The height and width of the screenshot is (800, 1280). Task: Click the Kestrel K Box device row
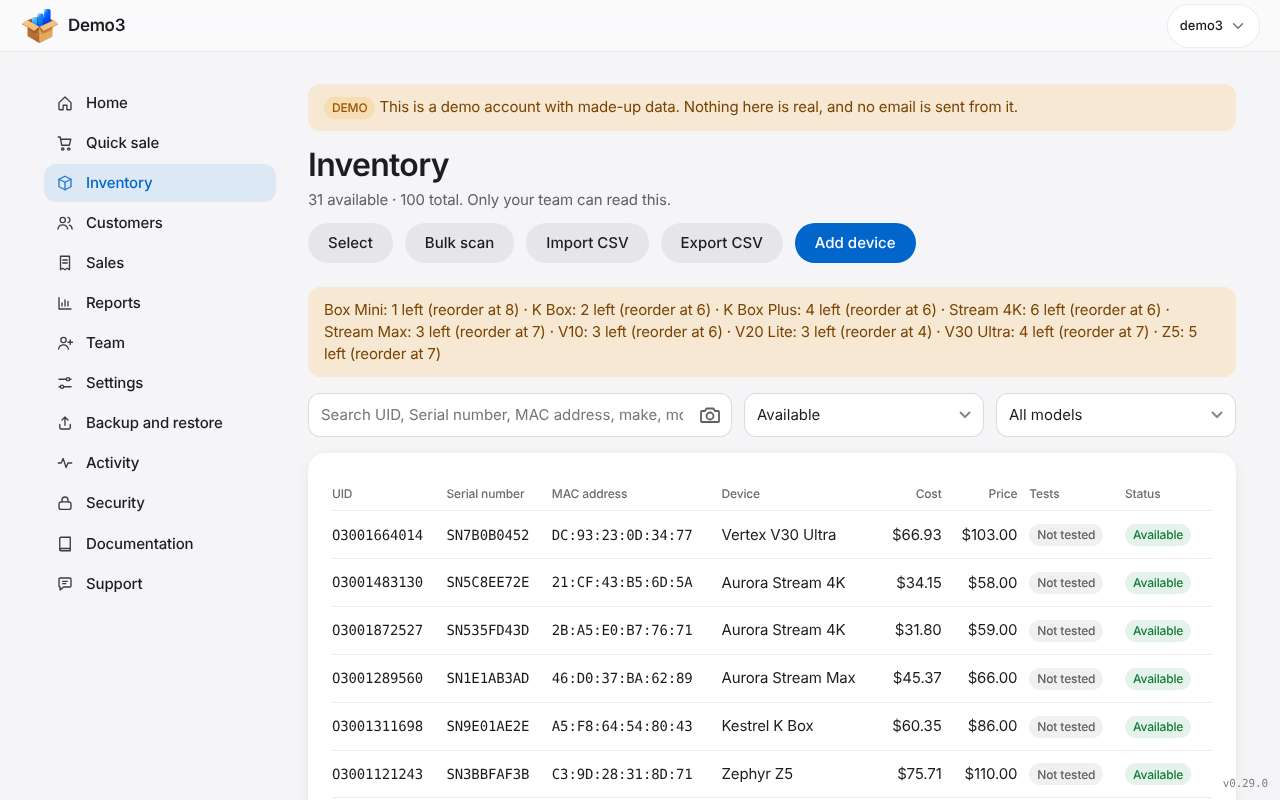point(772,726)
